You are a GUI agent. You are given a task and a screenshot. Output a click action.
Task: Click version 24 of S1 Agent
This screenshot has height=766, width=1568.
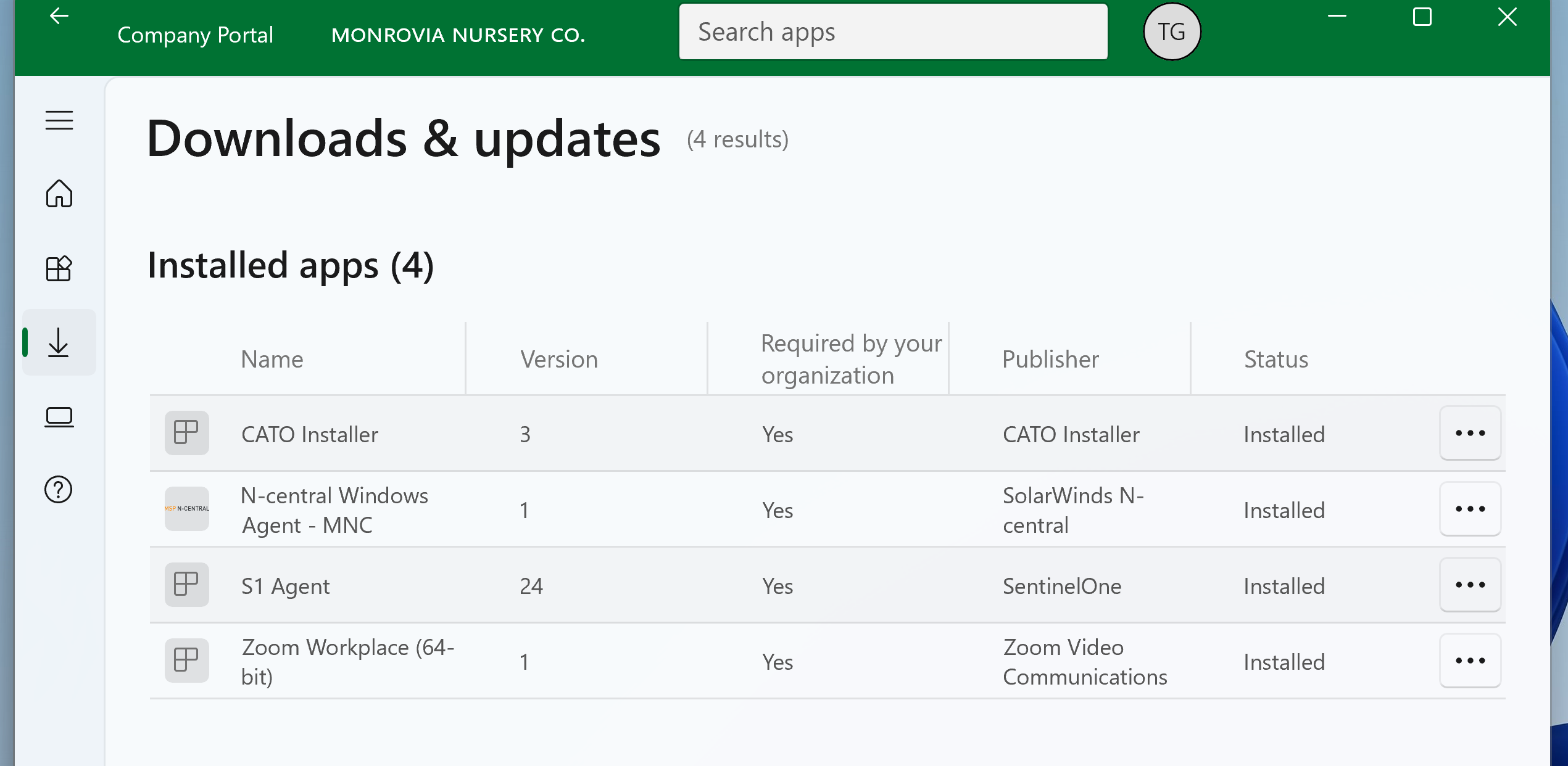tap(531, 586)
